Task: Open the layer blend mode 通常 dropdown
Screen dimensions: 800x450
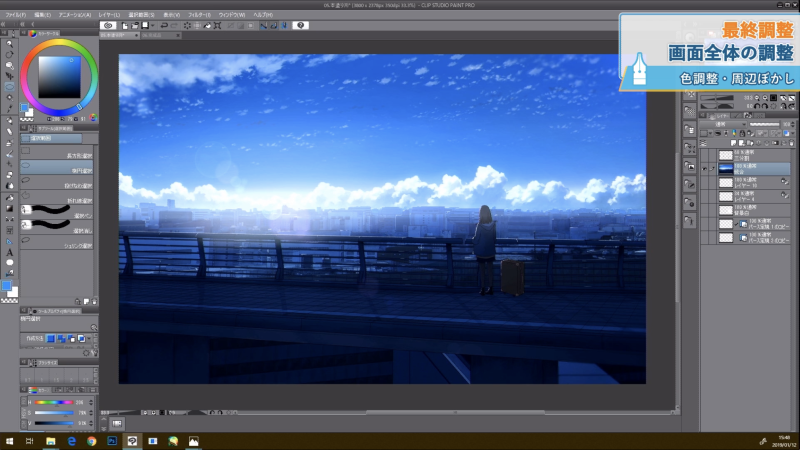Action: [723, 124]
